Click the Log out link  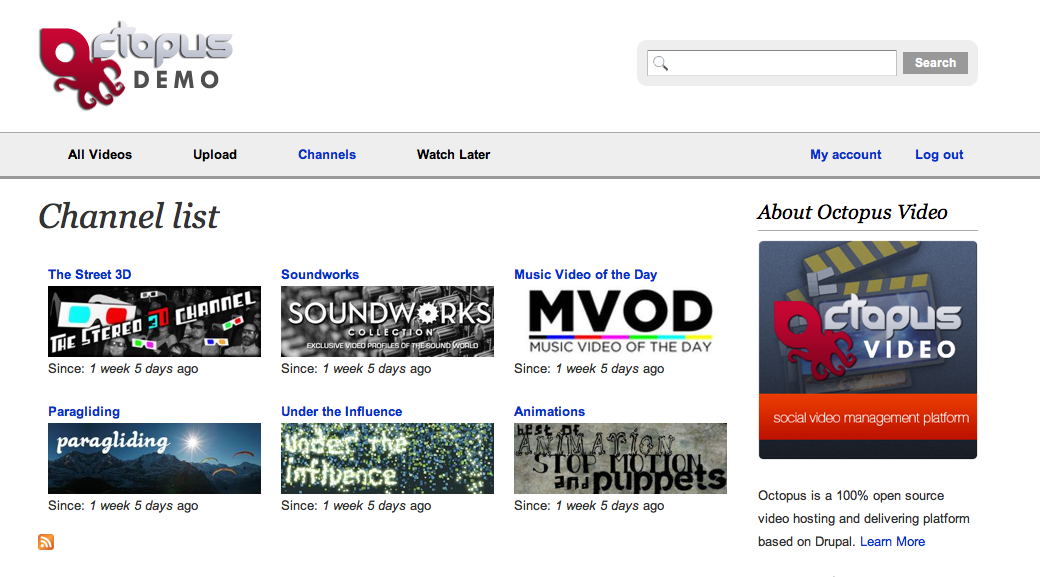pos(939,155)
